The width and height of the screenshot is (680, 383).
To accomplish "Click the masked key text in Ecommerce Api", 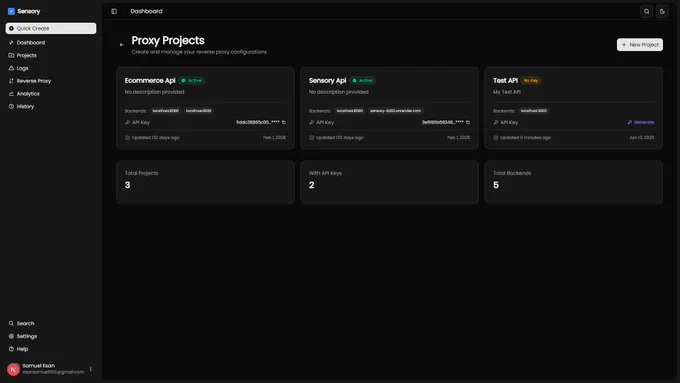I will pyautogui.click(x=258, y=122).
